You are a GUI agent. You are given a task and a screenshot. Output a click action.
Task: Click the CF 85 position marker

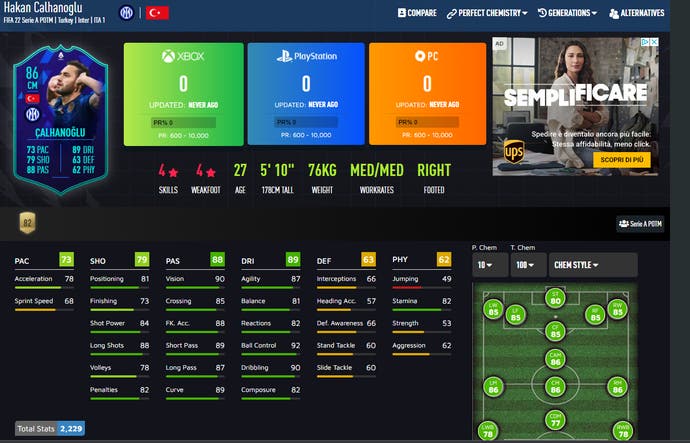pos(555,332)
